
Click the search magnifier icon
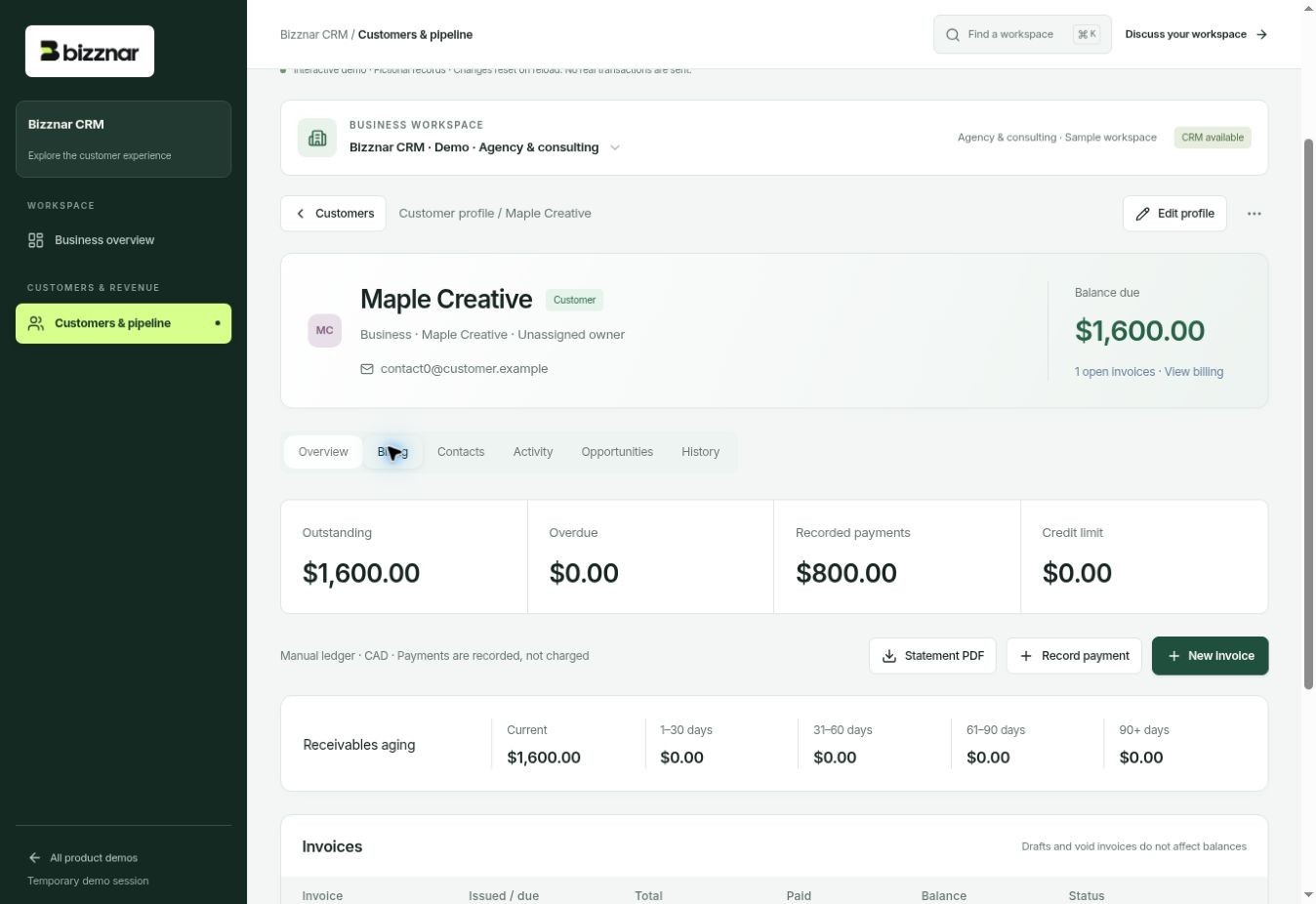(x=953, y=34)
